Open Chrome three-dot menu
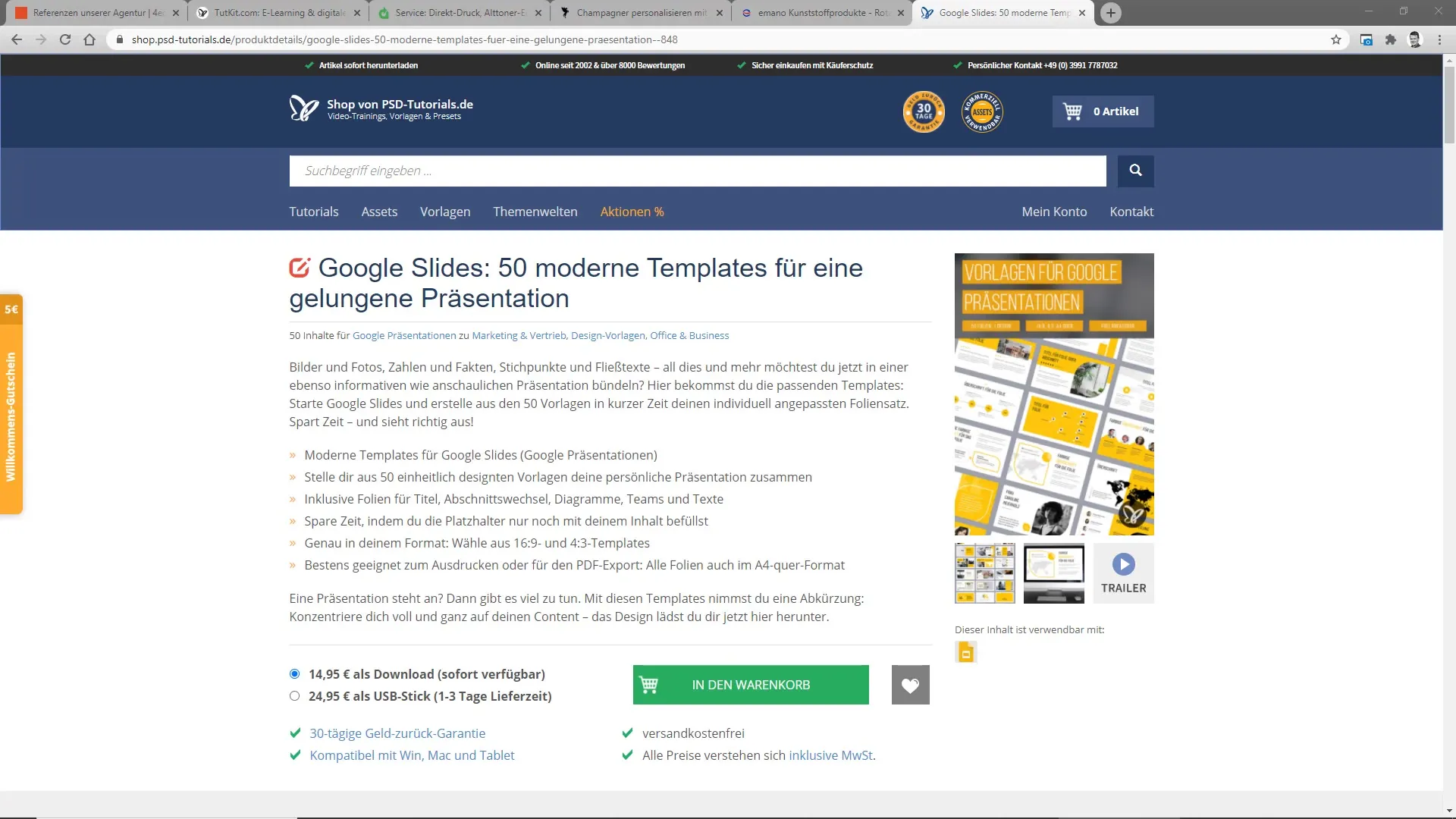 [x=1439, y=39]
